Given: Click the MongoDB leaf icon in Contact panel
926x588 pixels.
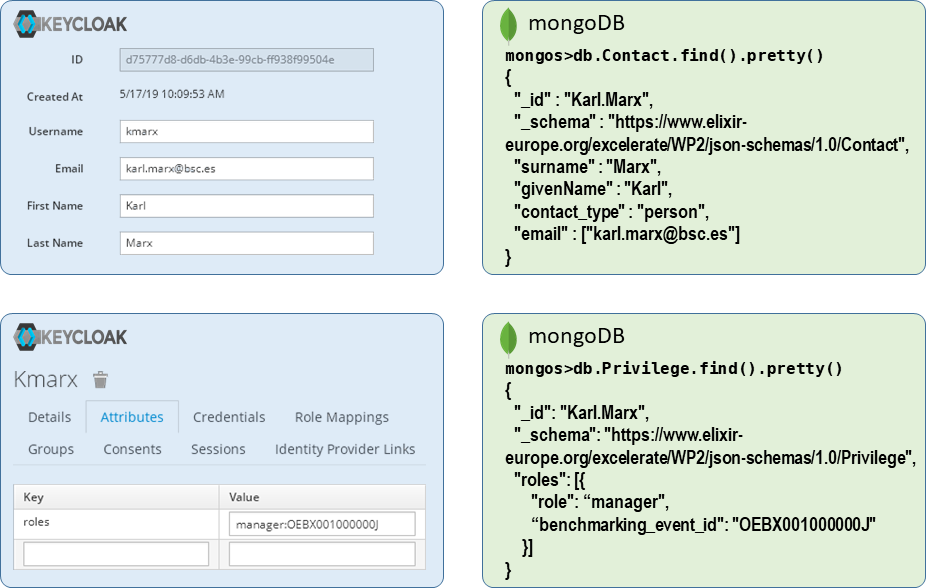Looking at the screenshot, I should [508, 26].
